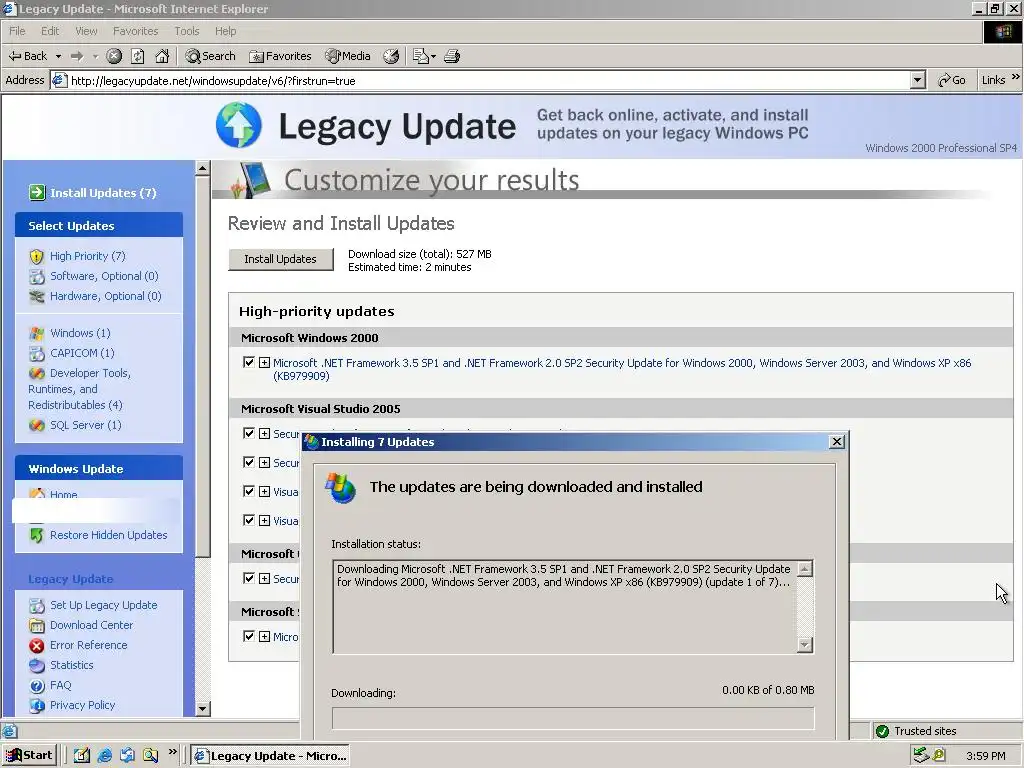Viewport: 1024px width, 768px height.
Task: Uncheck the first Visual Studio 2005 update
Action: (x=248, y=433)
